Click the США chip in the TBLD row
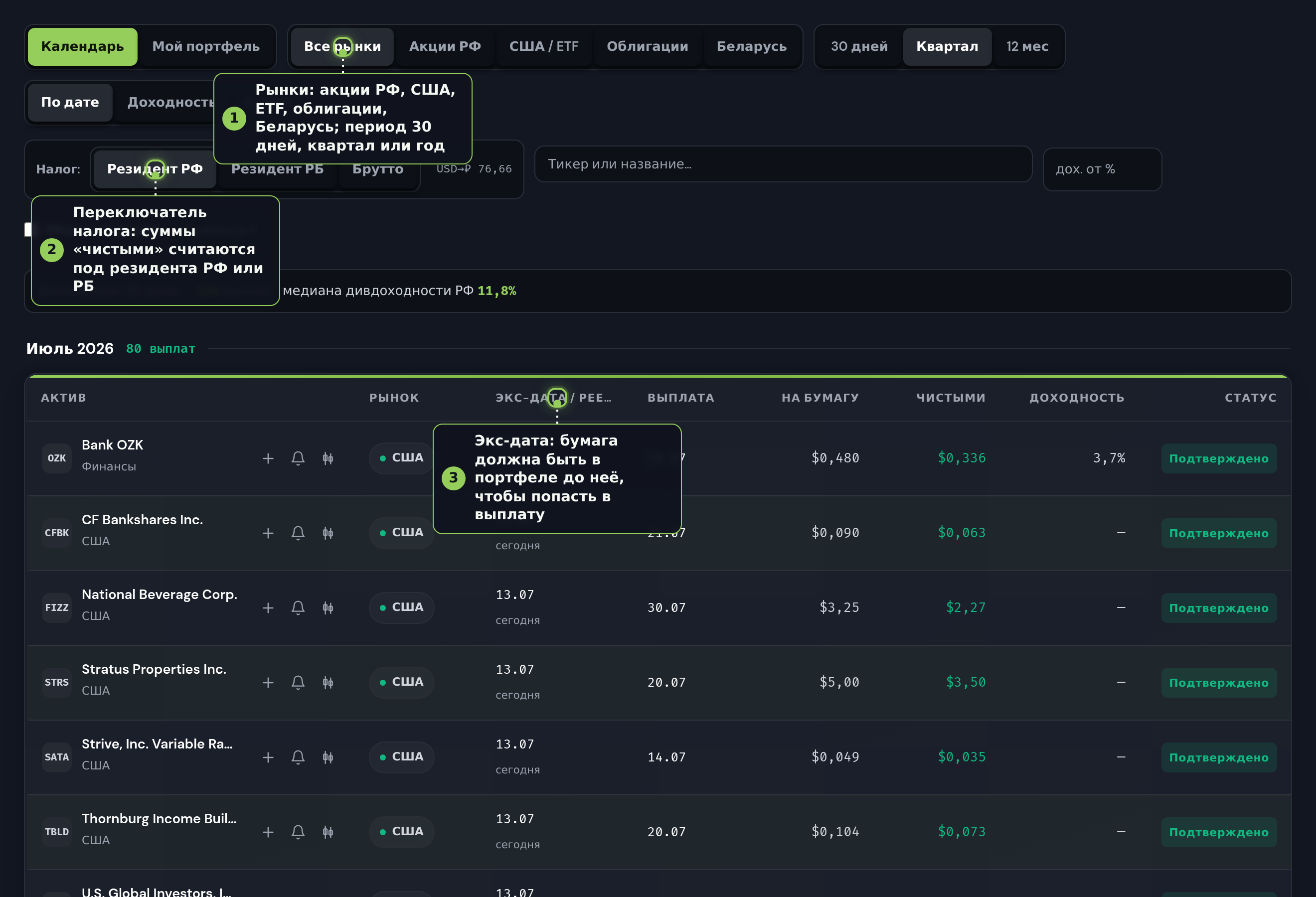 [401, 831]
